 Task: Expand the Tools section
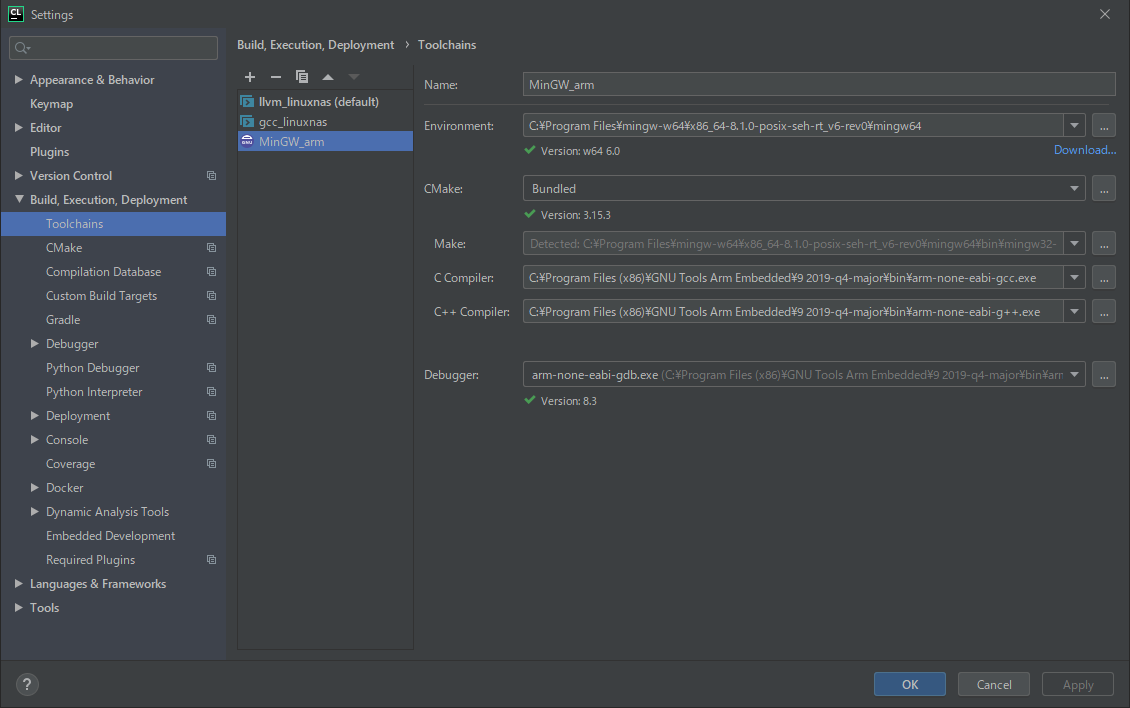pyautogui.click(x=19, y=608)
